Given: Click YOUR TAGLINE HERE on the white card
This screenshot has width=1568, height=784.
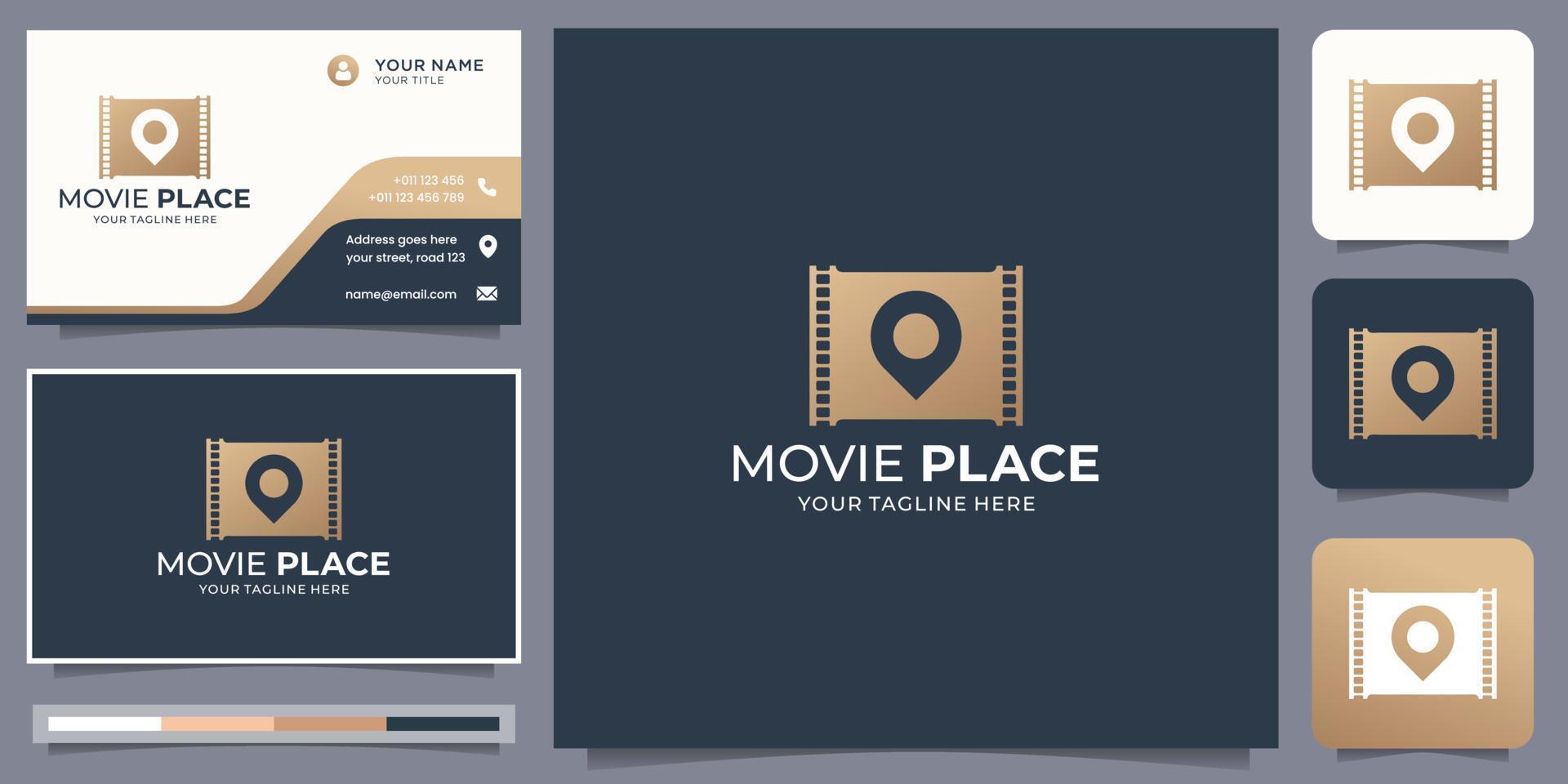Looking at the screenshot, I should tap(154, 220).
